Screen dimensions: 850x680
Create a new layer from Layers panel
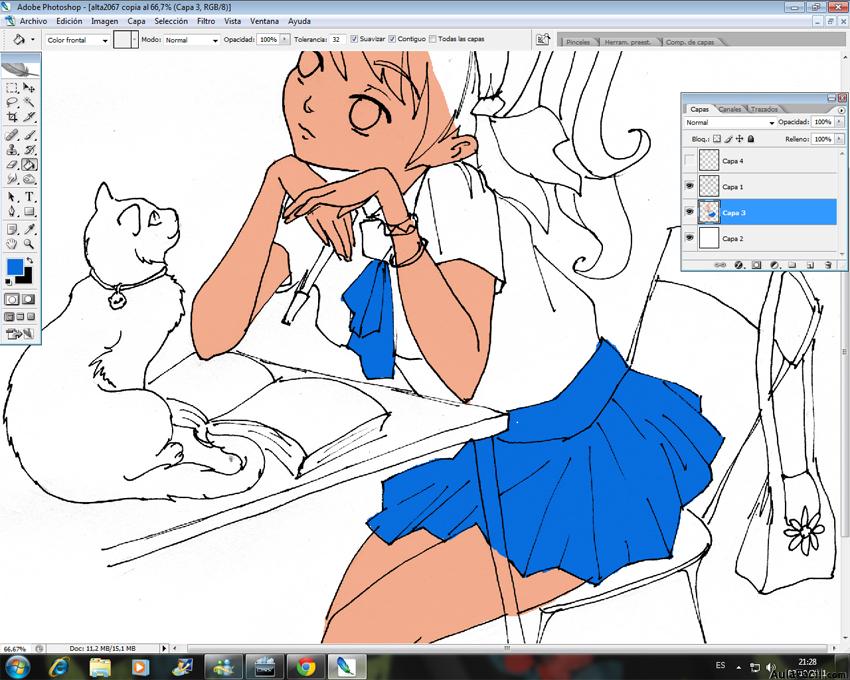tap(810, 265)
